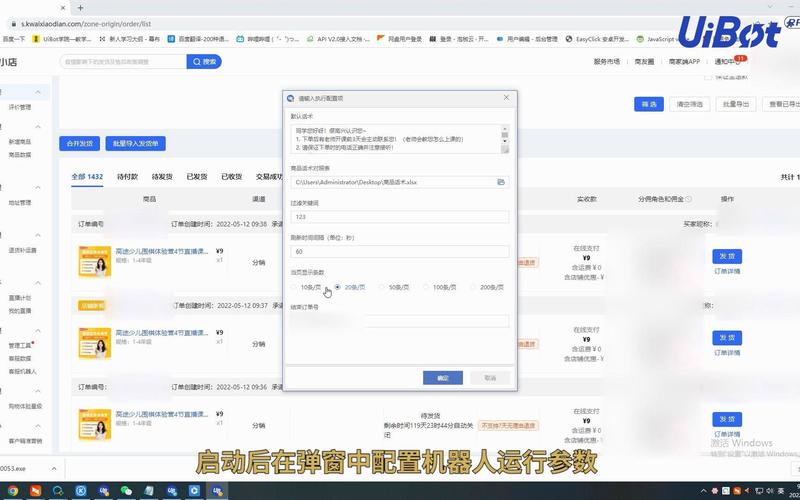800x500 pixels.
Task: Open 订单详情 link for first order
Action: click(727, 271)
